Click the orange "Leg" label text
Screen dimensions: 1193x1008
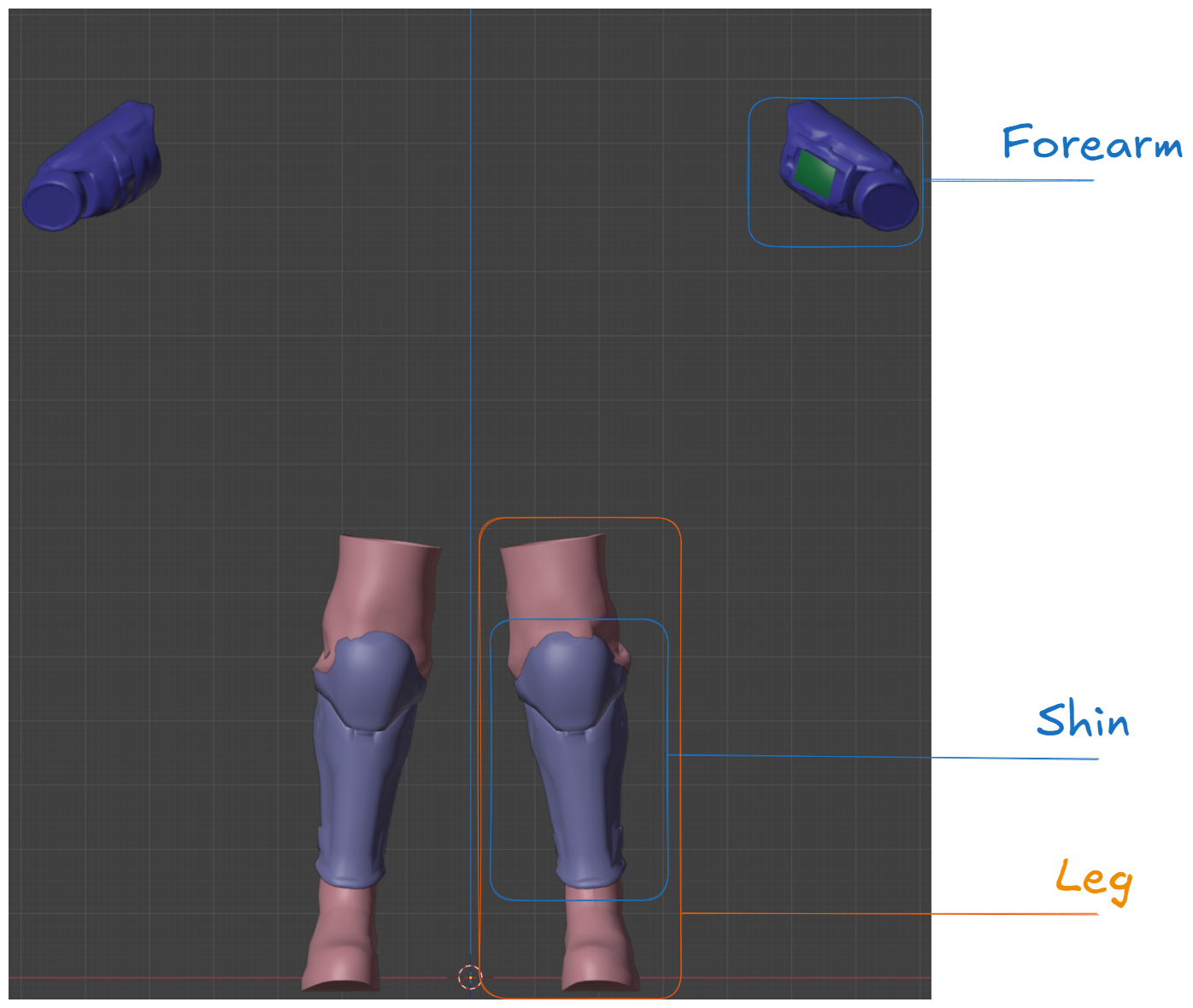[x=1094, y=878]
